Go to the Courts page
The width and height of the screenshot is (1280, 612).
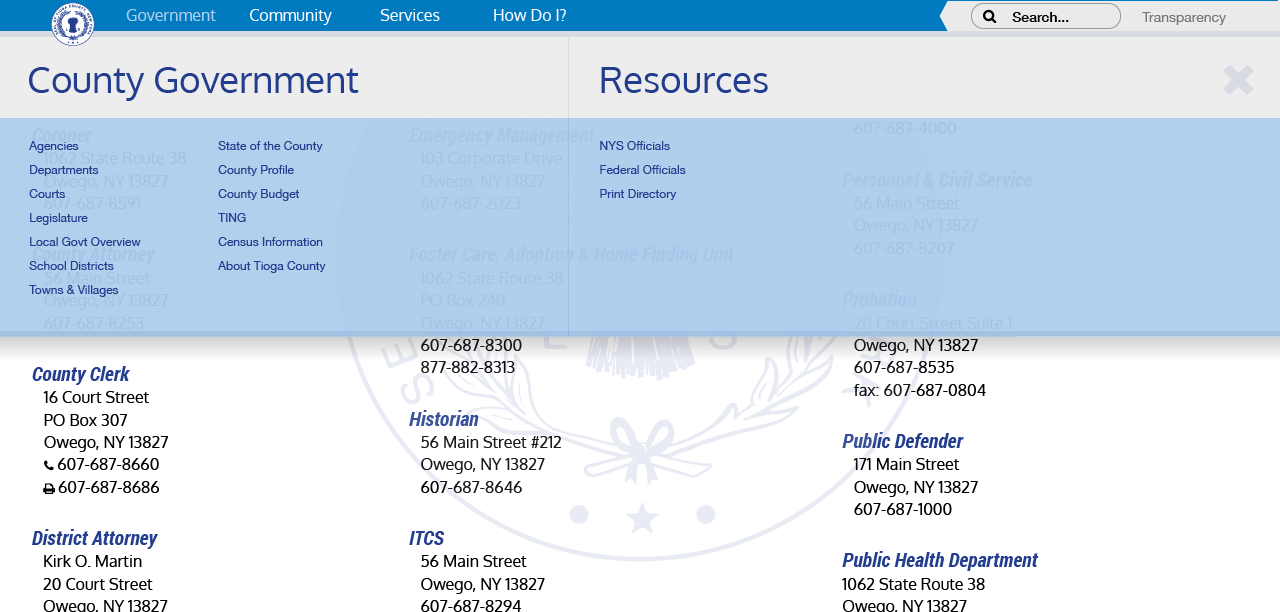(x=47, y=194)
